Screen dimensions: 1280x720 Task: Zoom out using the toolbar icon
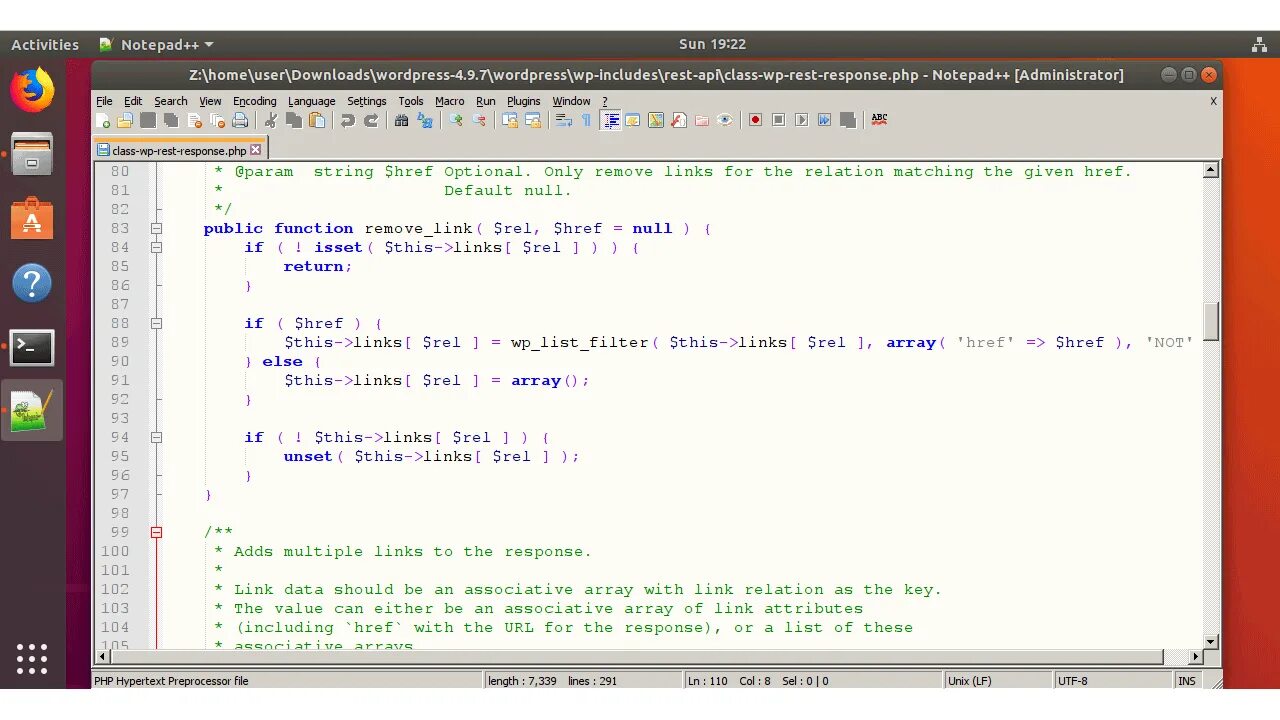tap(479, 120)
